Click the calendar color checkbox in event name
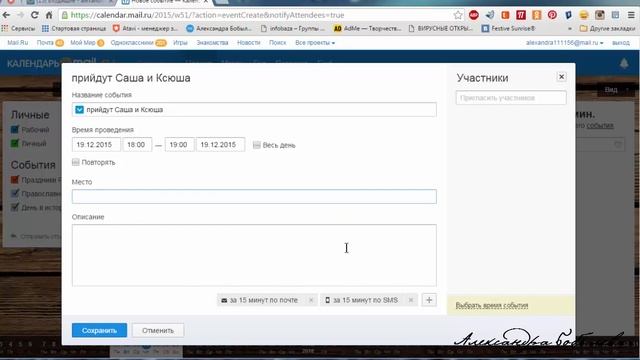 pyautogui.click(x=80, y=109)
